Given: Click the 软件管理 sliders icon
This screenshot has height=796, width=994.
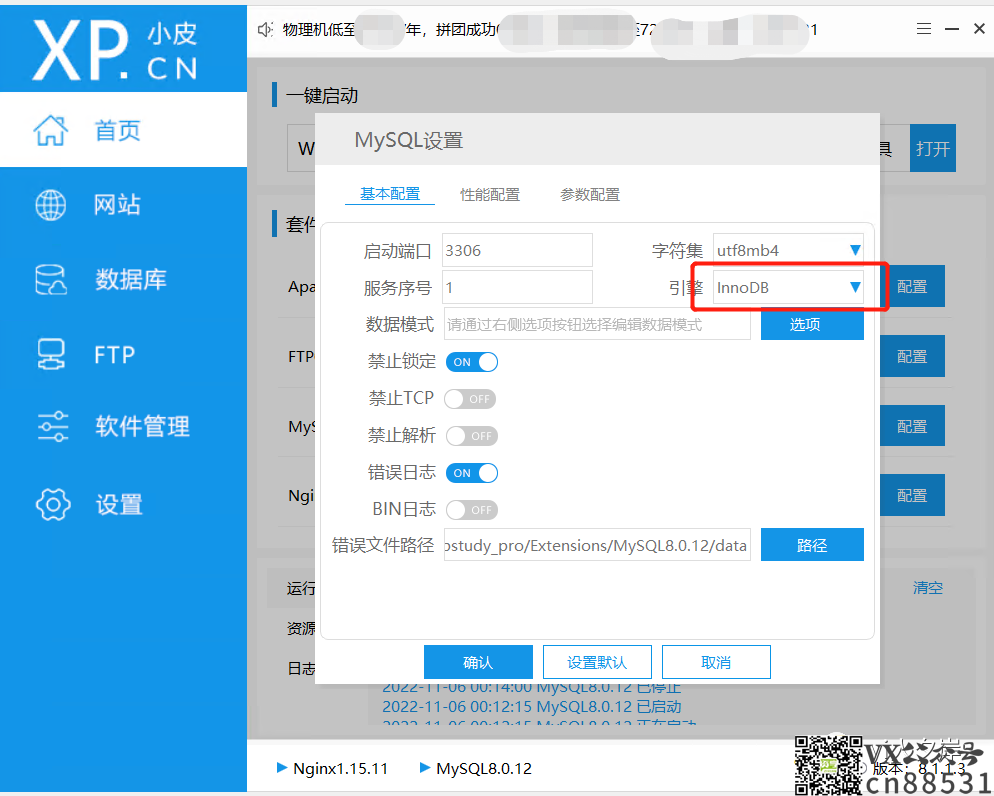Looking at the screenshot, I should coord(53,426).
